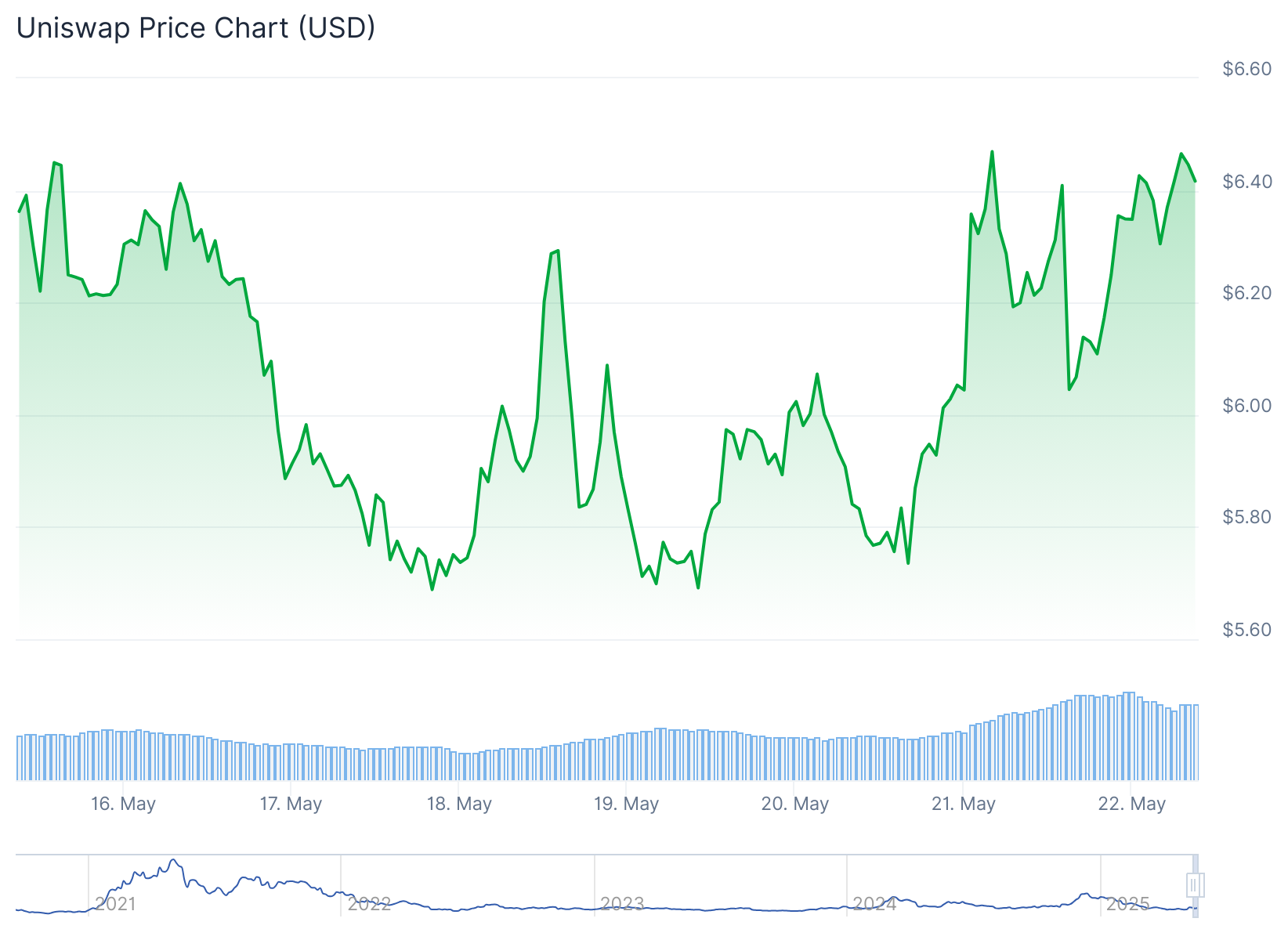
Task: Click the 16. May date label
Action: pos(123,804)
